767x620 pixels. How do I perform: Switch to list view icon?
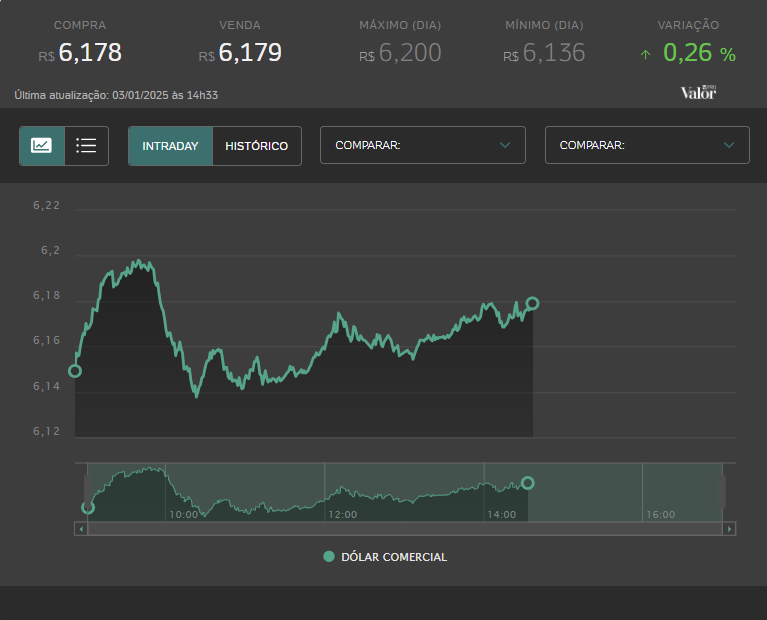point(86,146)
